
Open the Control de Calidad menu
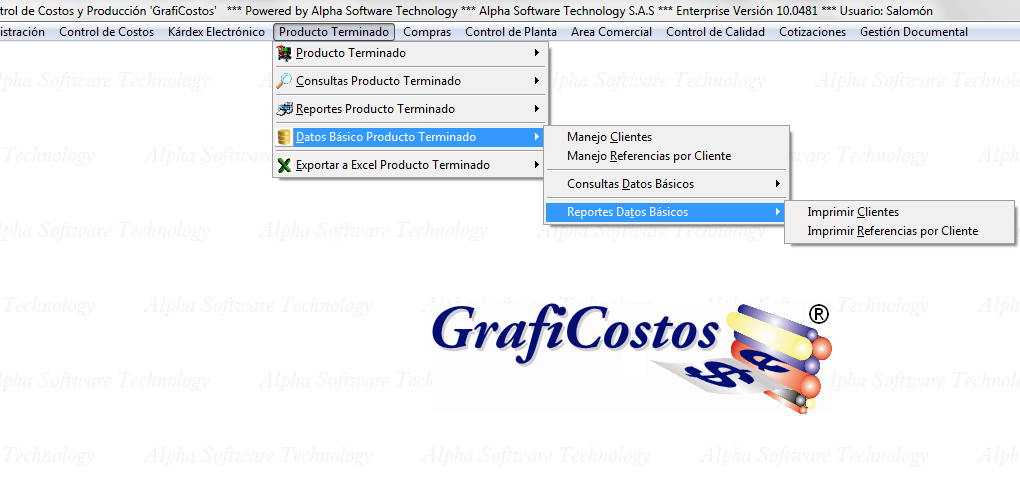pos(715,32)
